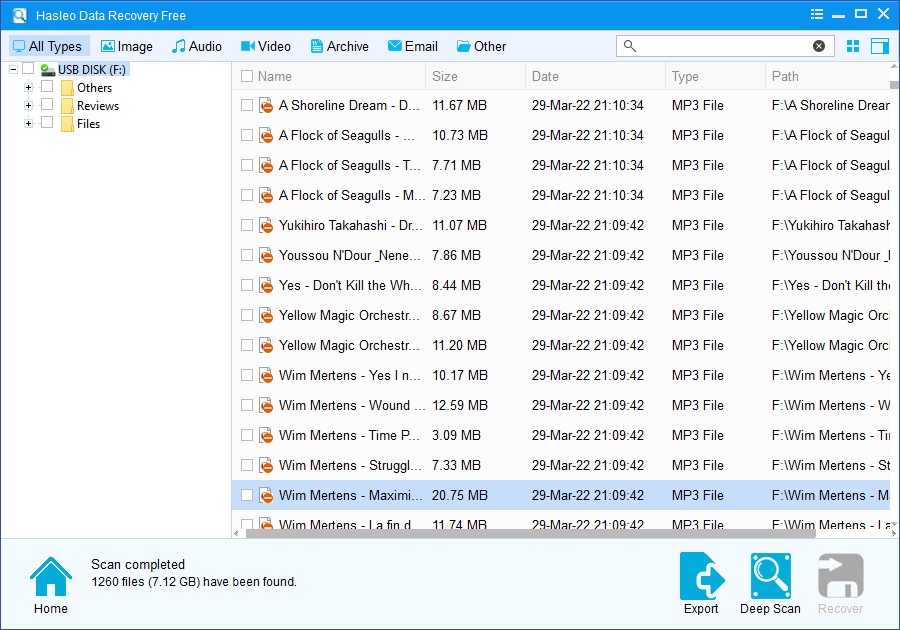This screenshot has height=630, width=900.
Task: Start a Deep Scan
Action: point(770,584)
